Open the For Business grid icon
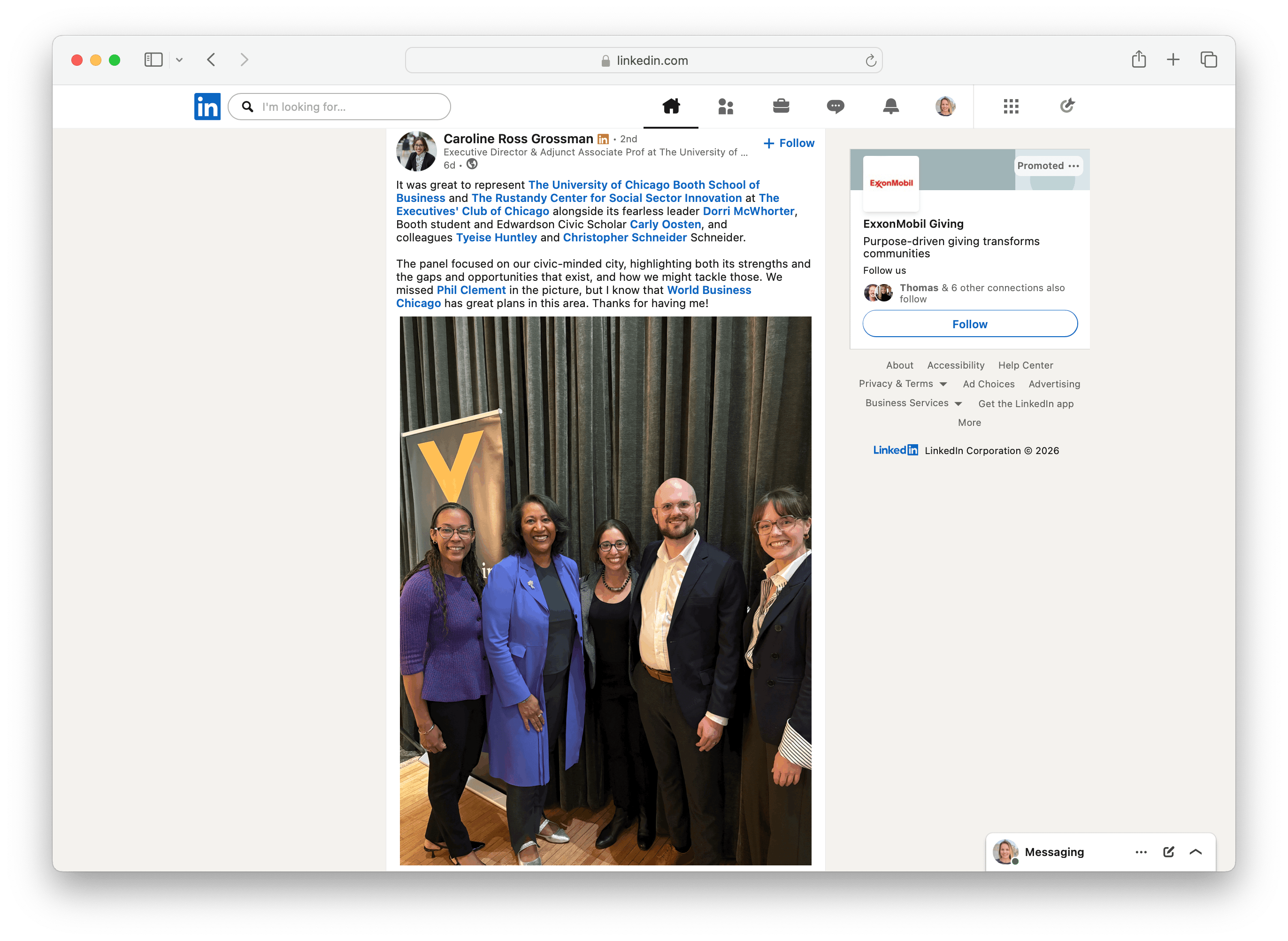1288x941 pixels. click(x=1011, y=106)
